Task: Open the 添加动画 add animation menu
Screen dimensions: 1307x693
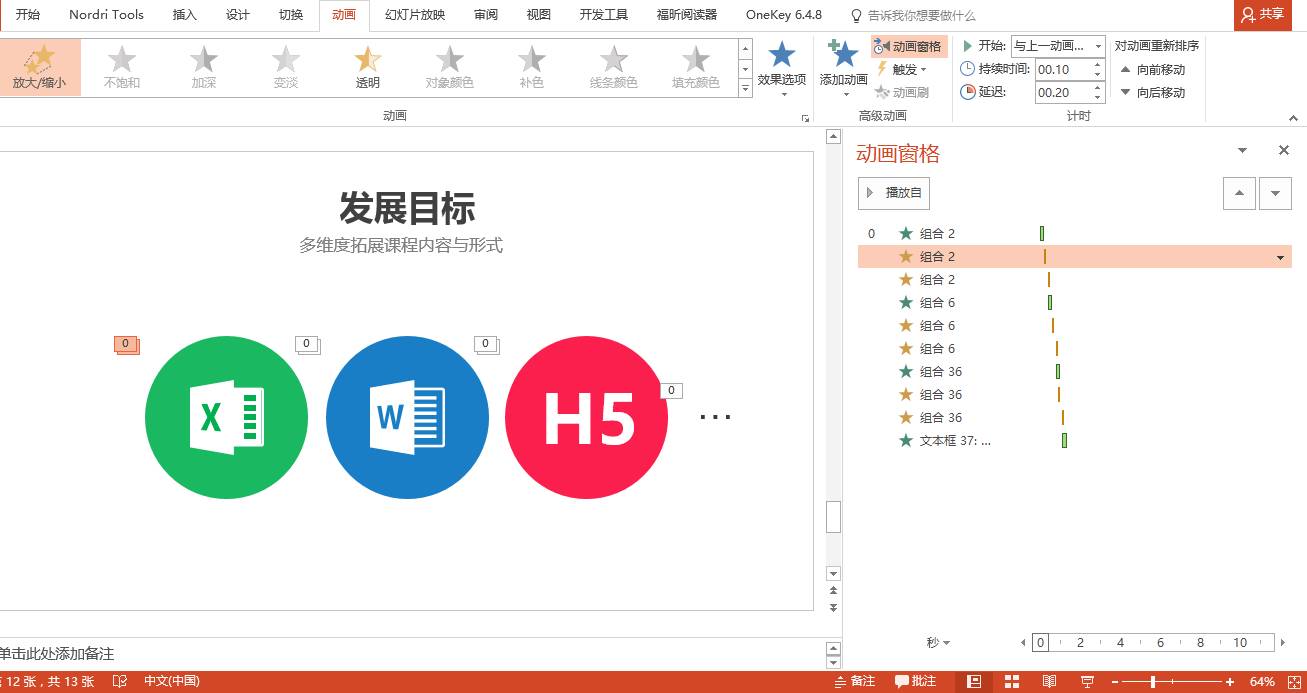Action: [x=843, y=68]
